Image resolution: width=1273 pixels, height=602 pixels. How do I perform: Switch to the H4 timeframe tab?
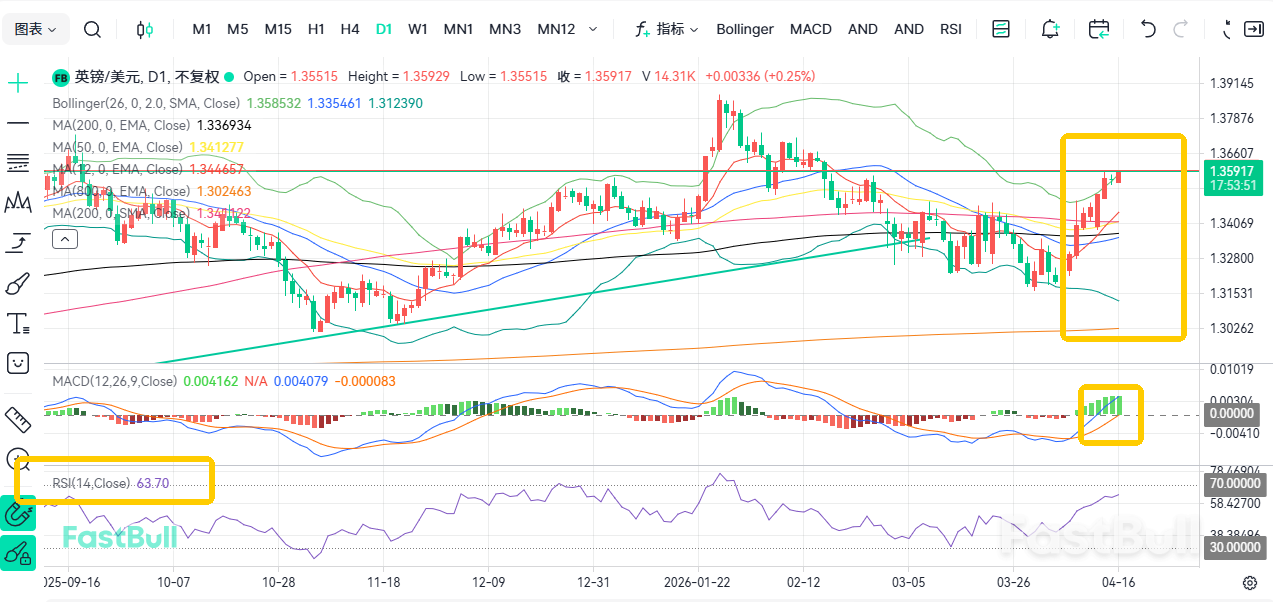(x=349, y=29)
